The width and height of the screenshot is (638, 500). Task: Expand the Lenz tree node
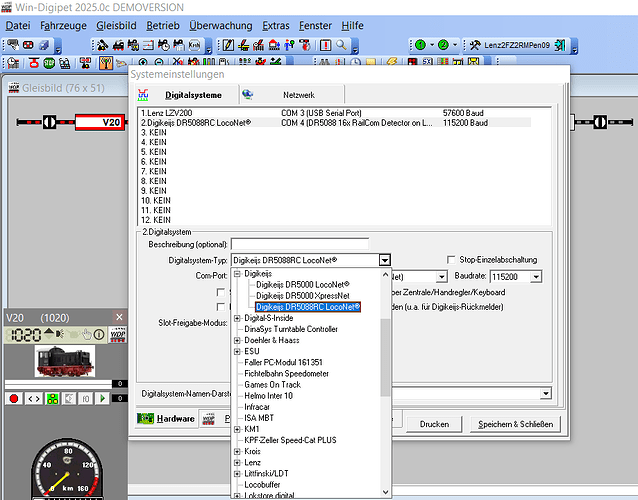tap(237, 463)
